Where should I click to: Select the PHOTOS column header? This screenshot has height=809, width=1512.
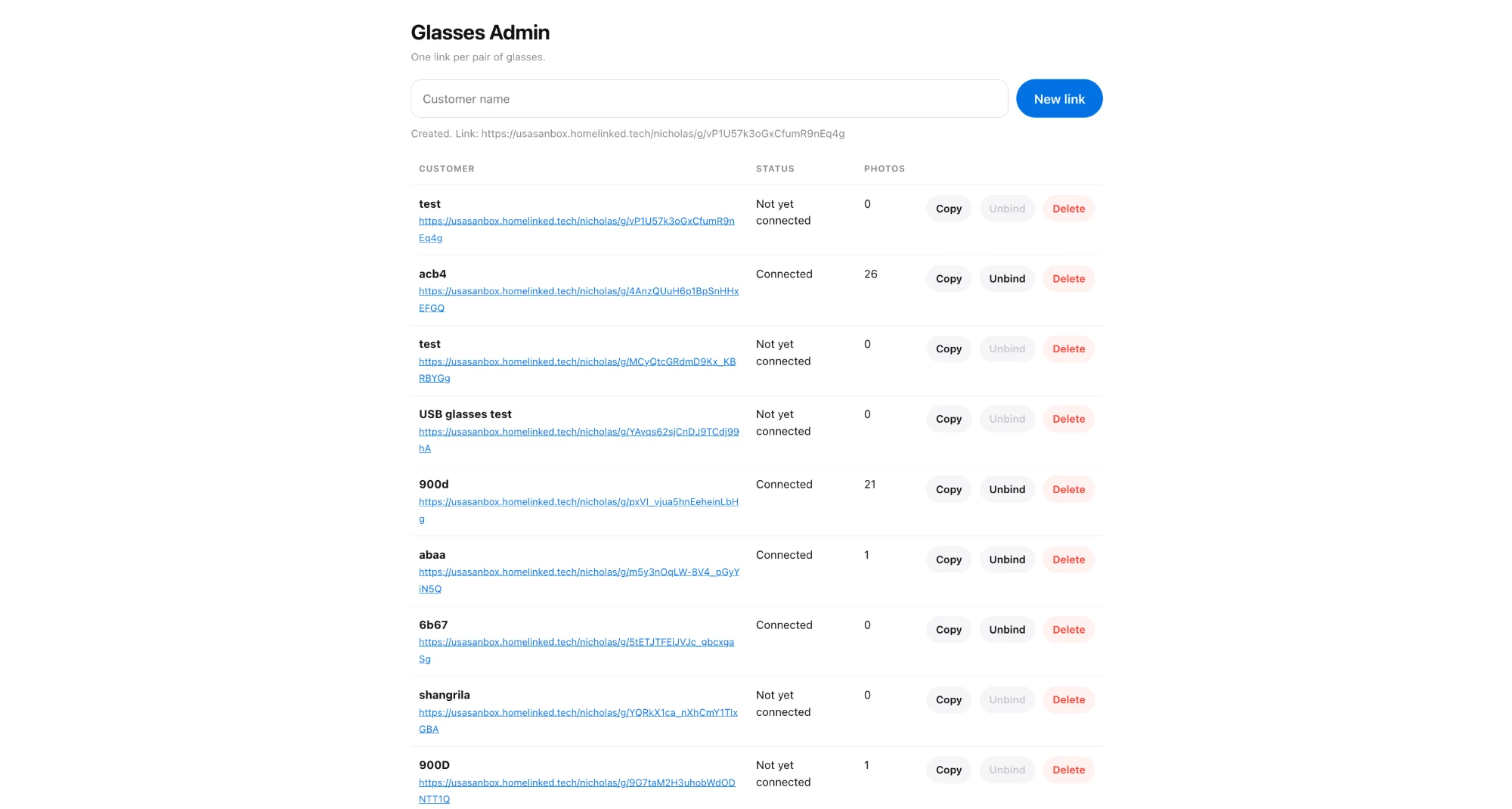884,169
